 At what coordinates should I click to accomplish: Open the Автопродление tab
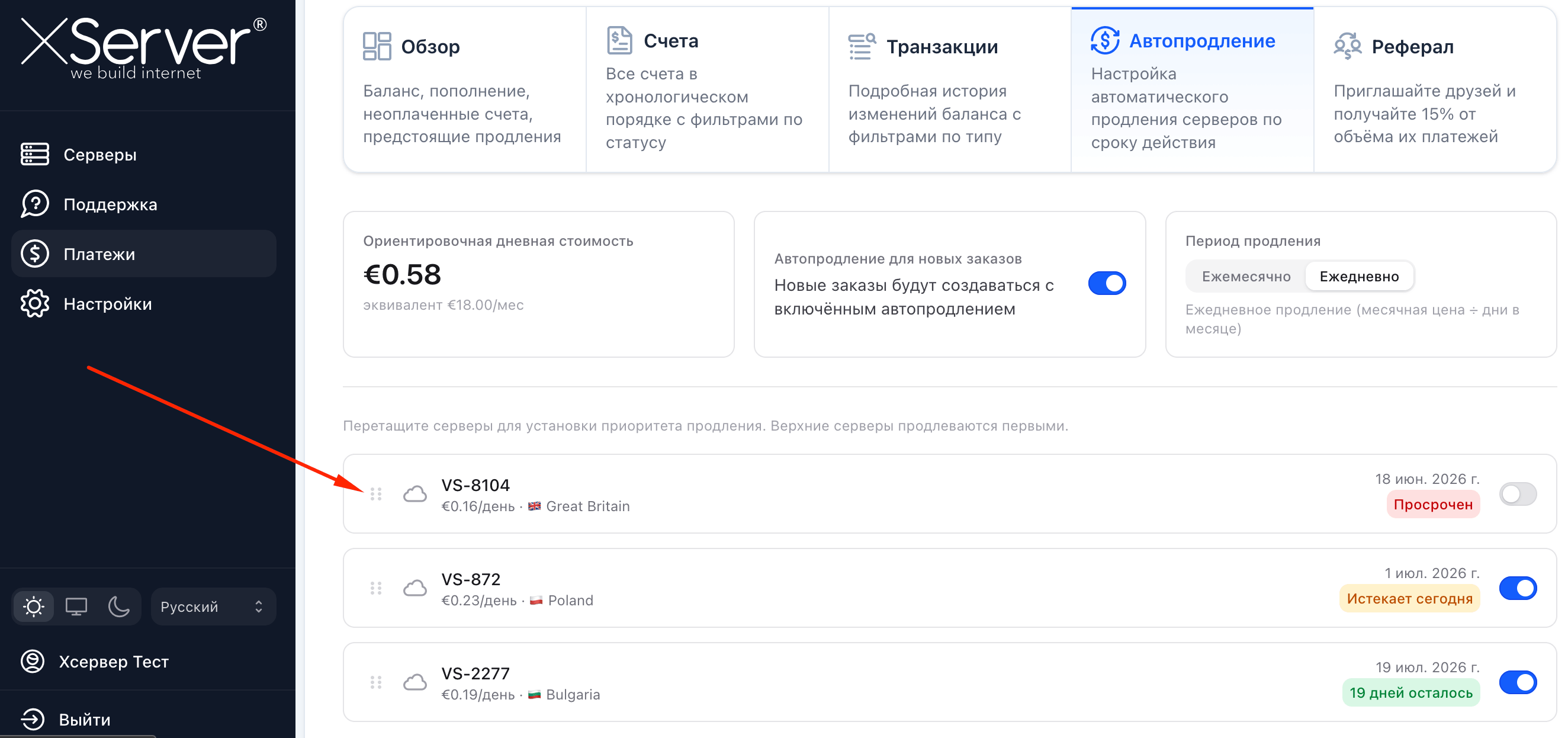point(1192,89)
